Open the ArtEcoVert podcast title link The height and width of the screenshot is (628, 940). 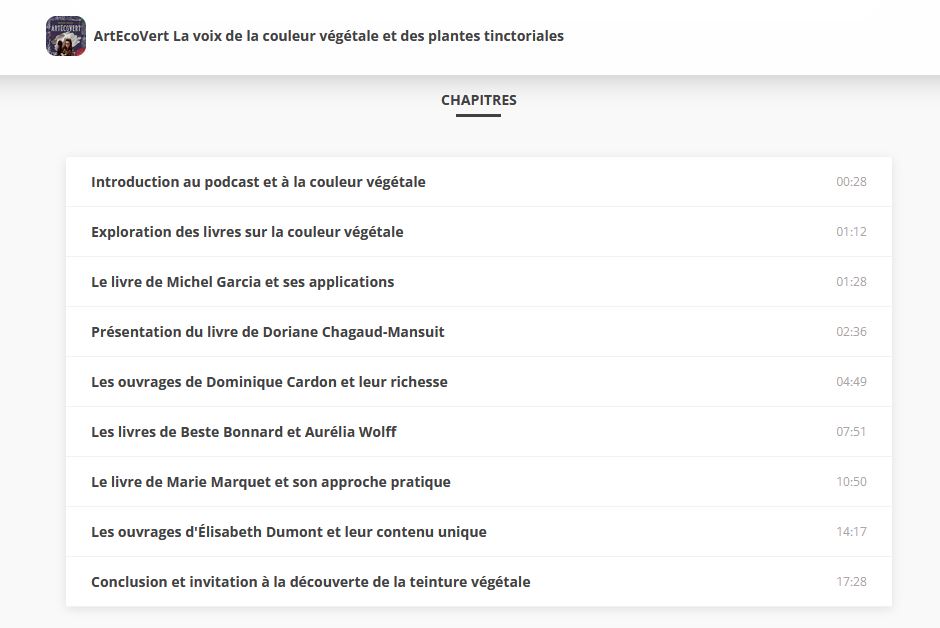[x=329, y=36]
